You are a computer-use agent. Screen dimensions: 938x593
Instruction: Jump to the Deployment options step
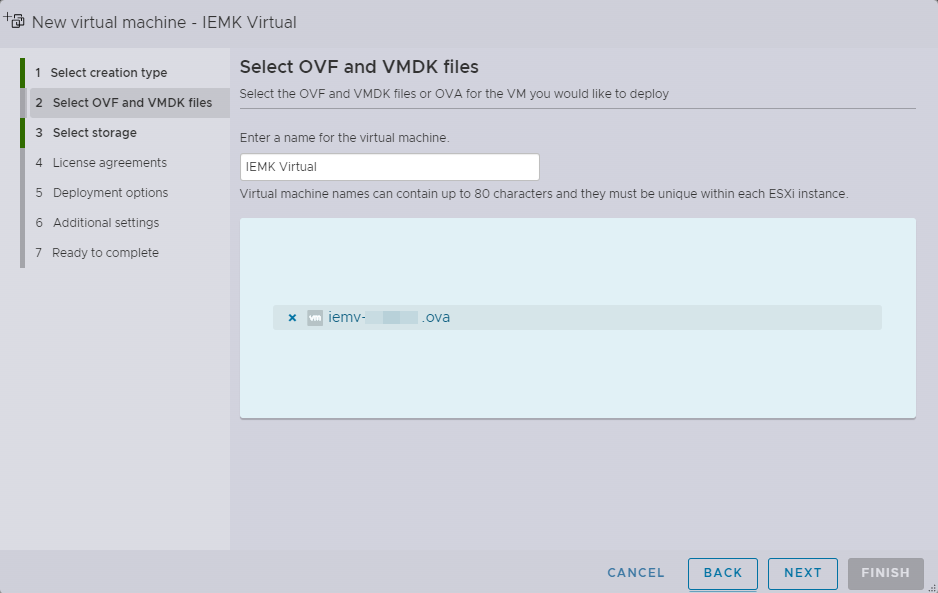click(109, 192)
